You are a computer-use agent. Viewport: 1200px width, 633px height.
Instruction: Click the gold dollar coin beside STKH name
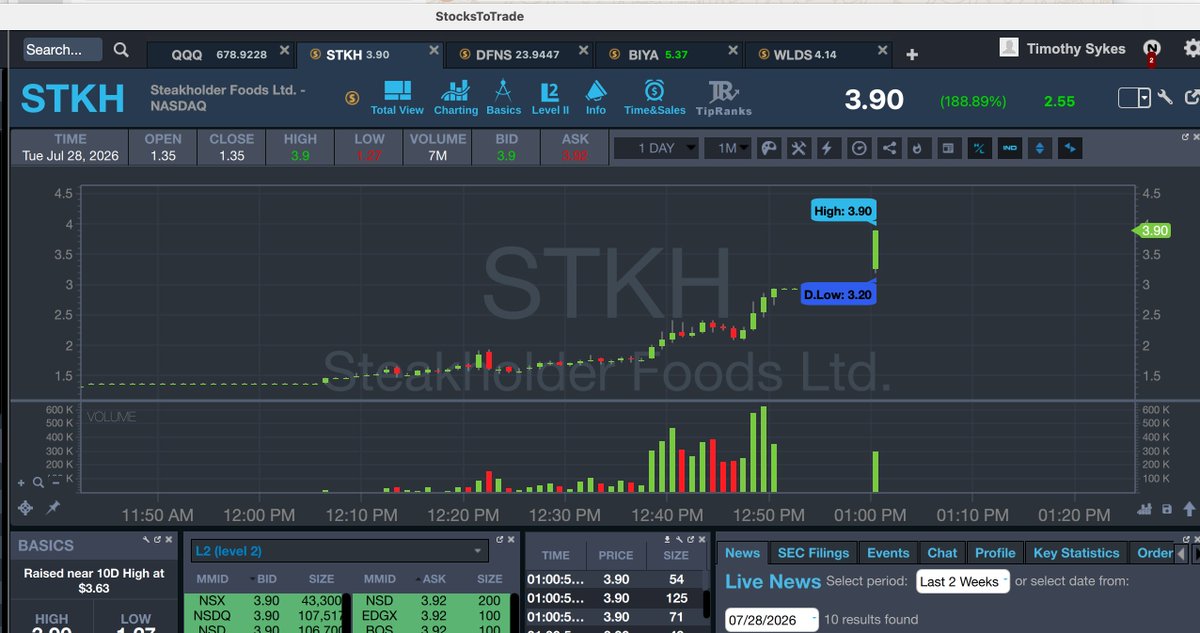coord(352,98)
